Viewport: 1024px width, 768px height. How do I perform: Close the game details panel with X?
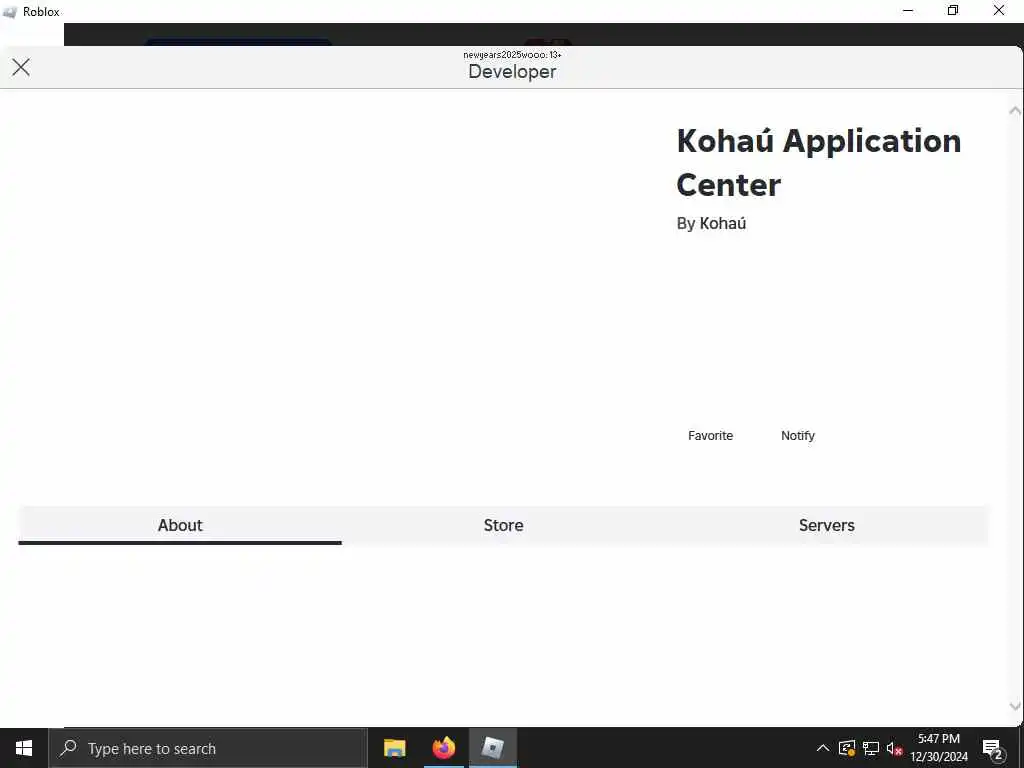click(x=21, y=67)
